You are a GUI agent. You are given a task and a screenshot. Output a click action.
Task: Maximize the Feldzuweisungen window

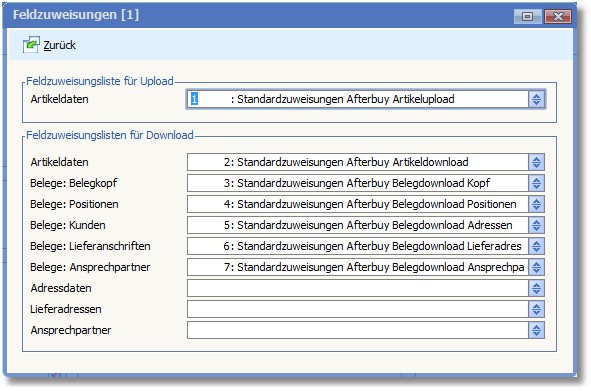(528, 16)
